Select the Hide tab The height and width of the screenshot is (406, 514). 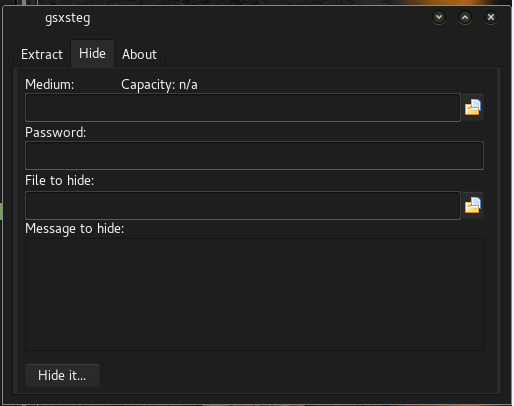[92, 53]
